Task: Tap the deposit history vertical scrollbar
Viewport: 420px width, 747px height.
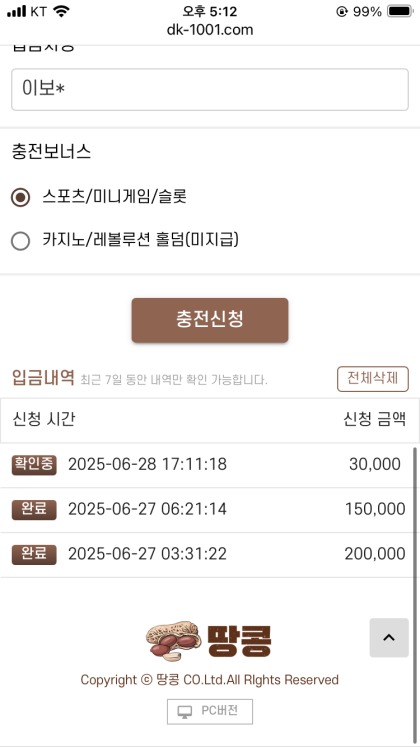Action: click(x=416, y=593)
